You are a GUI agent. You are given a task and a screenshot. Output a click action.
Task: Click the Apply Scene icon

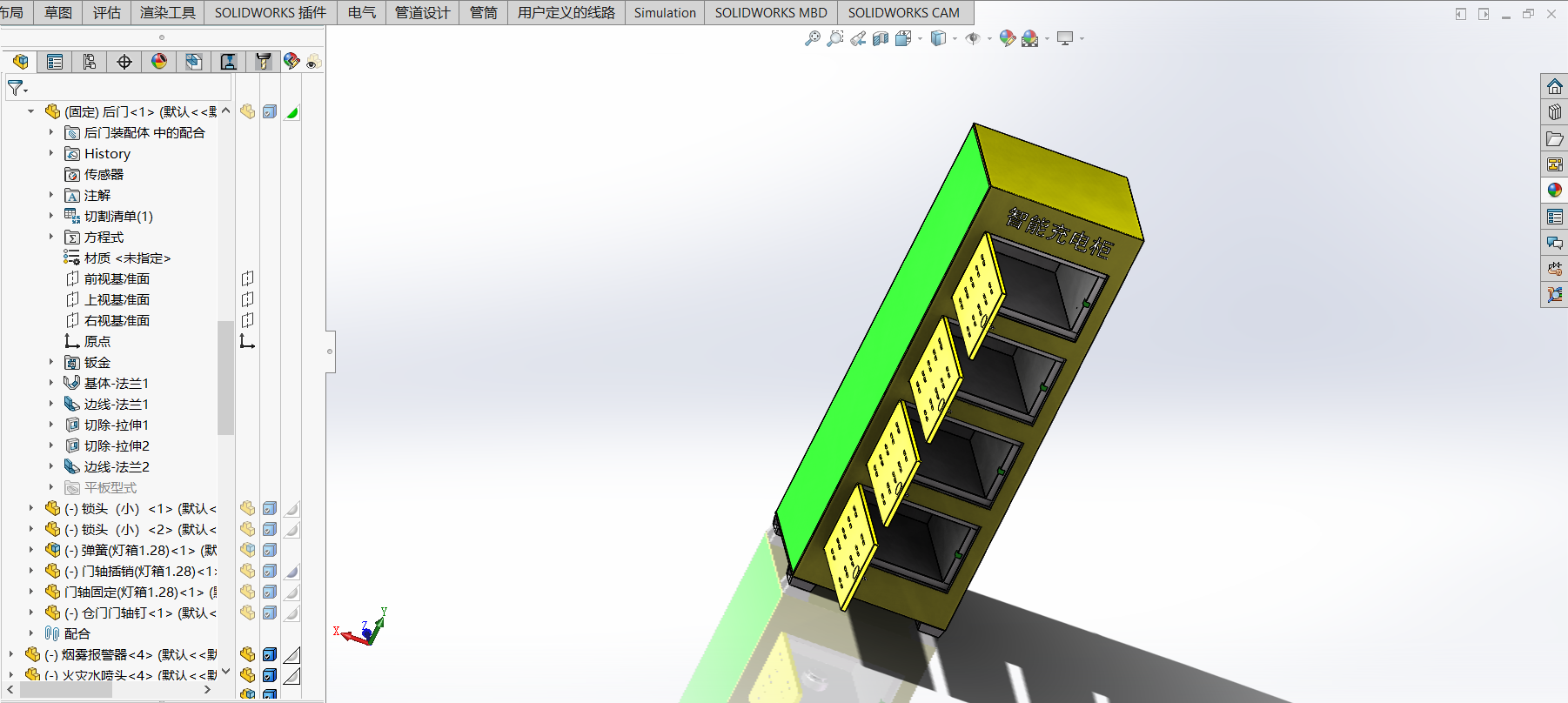(1030, 38)
